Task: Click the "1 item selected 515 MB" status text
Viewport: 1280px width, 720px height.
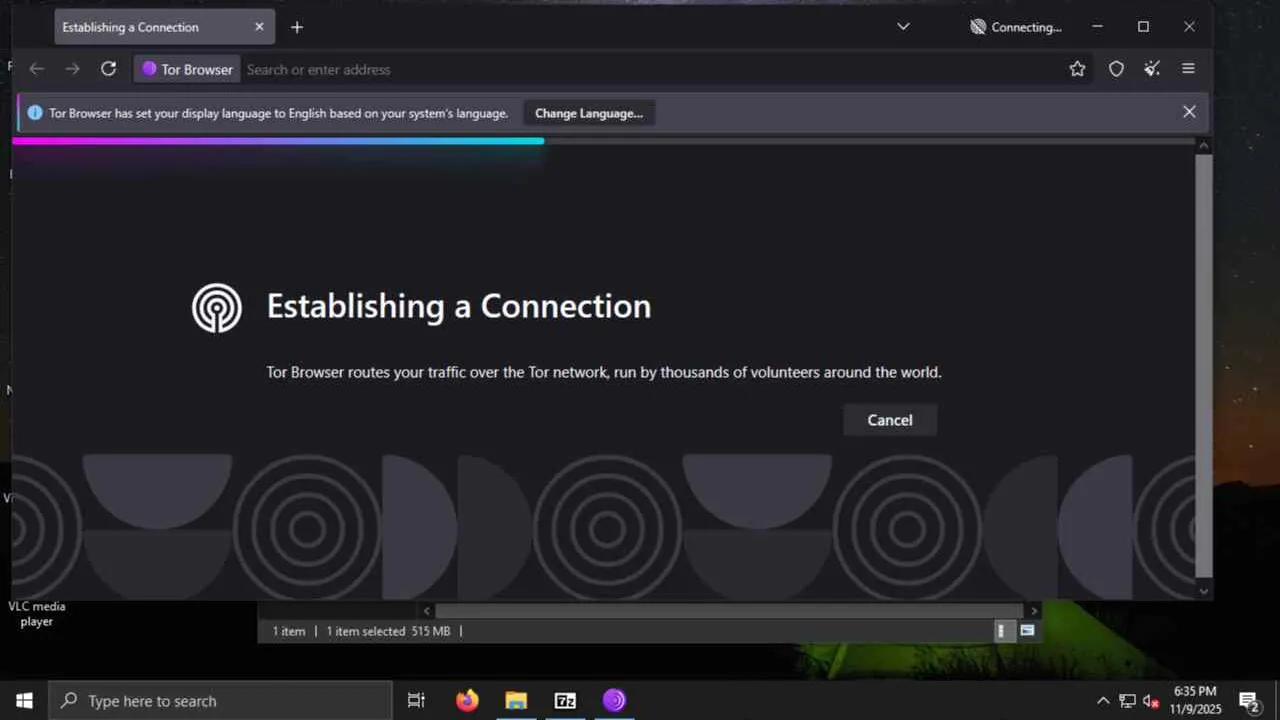Action: 388,631
